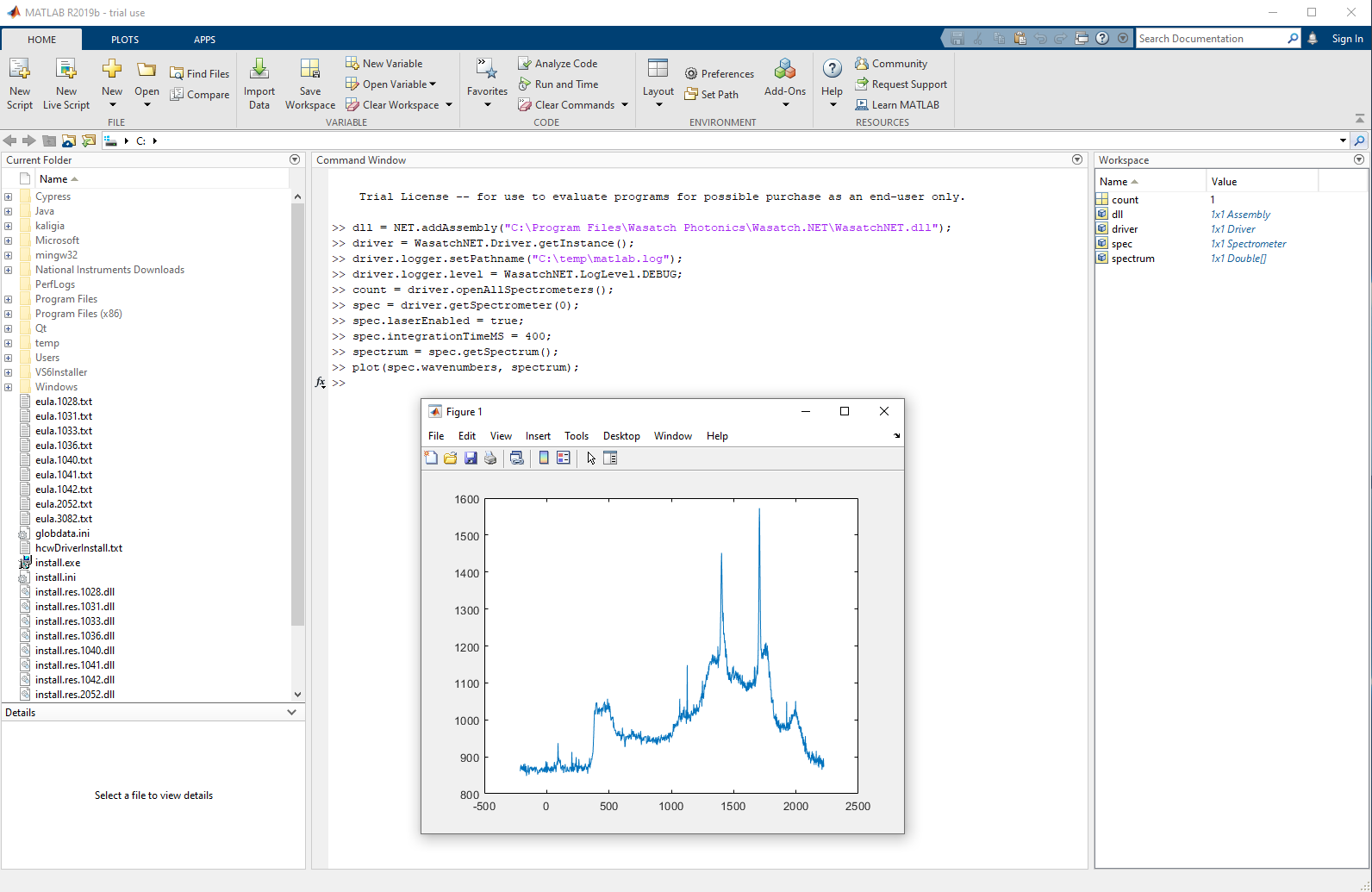This screenshot has height=892, width=1372.
Task: Collapse the Details panel
Action: click(291, 713)
